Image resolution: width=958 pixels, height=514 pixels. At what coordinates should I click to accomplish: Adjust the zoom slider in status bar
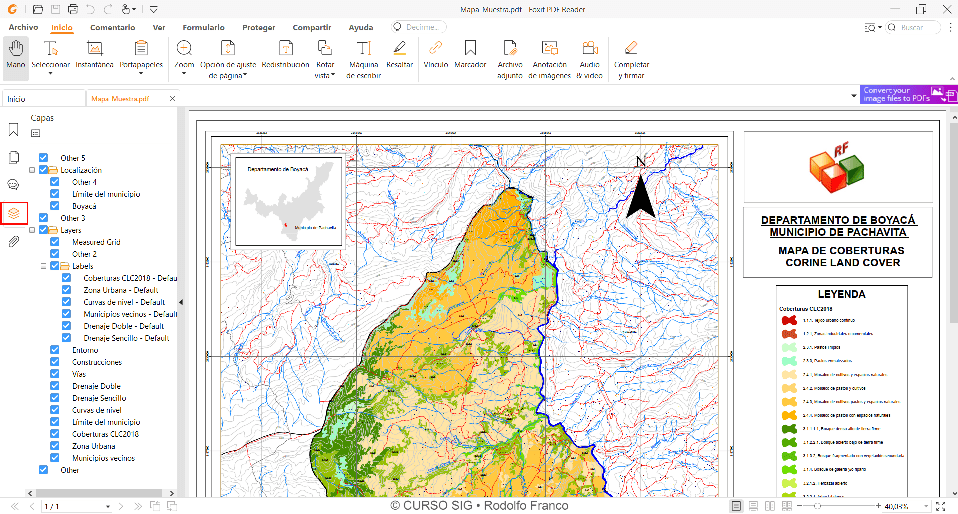(818, 506)
